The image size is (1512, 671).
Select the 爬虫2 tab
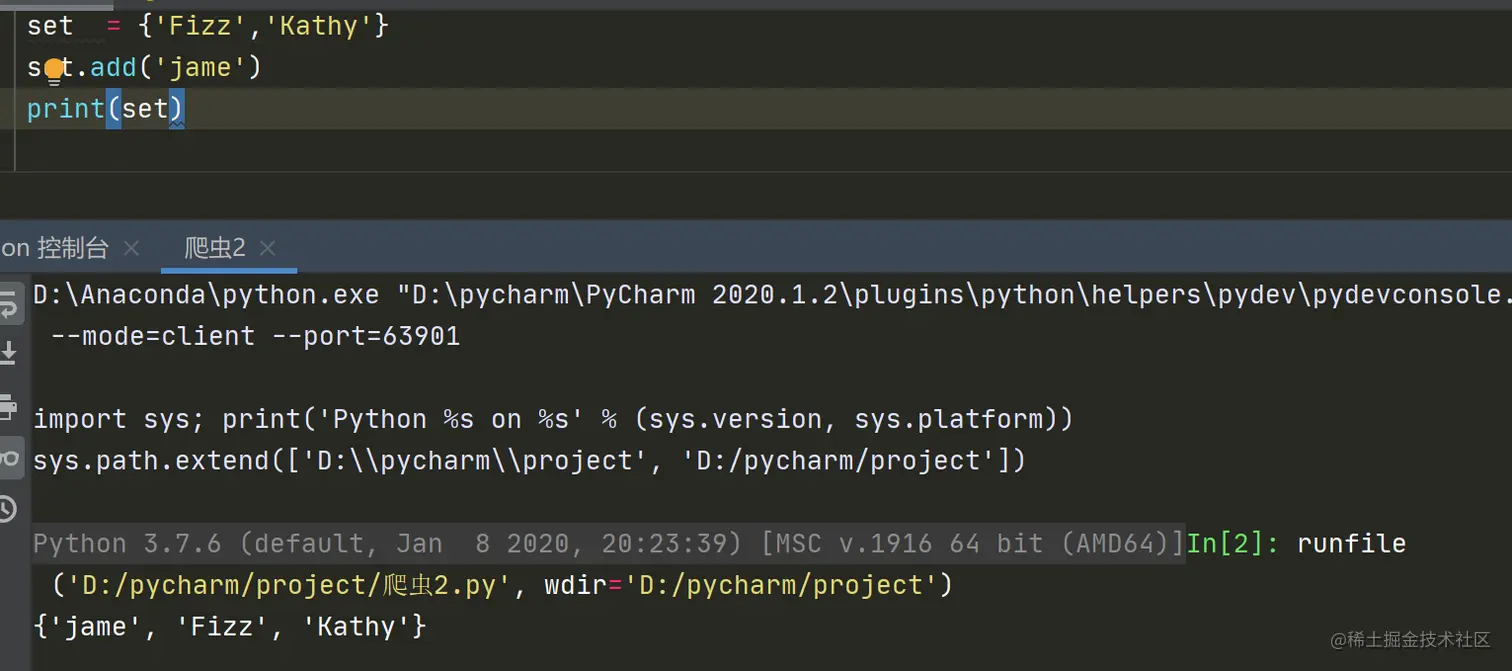tap(215, 248)
